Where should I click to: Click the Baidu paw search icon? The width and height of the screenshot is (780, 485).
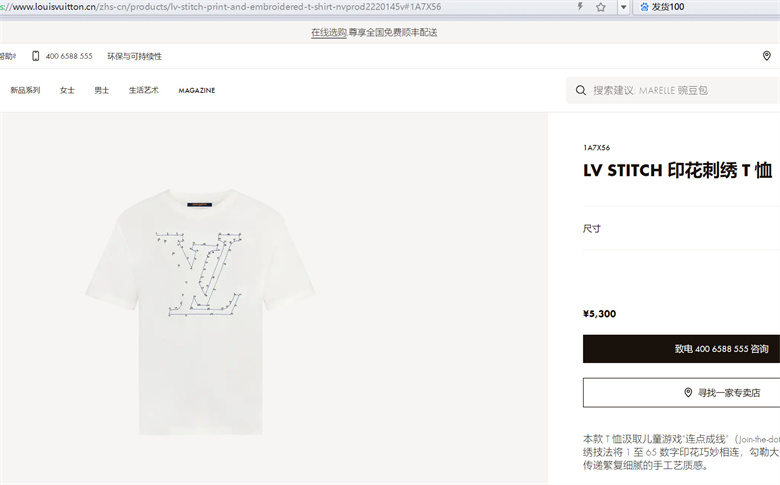tap(644, 7)
